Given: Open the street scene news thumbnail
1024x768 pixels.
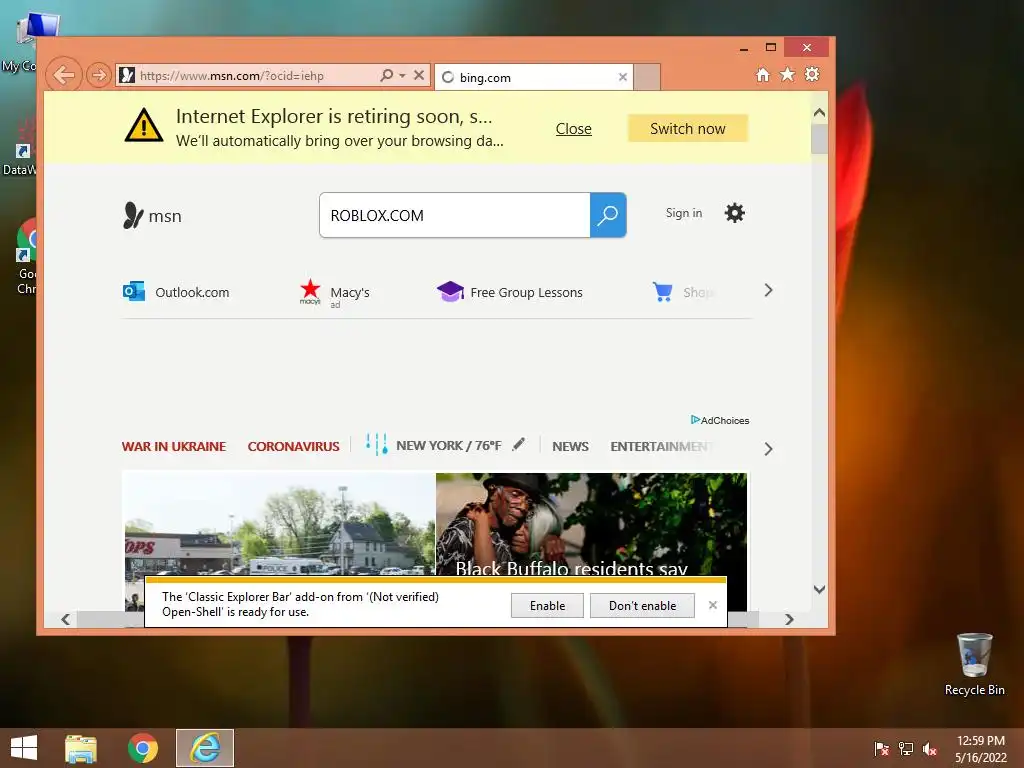Looking at the screenshot, I should click(280, 524).
